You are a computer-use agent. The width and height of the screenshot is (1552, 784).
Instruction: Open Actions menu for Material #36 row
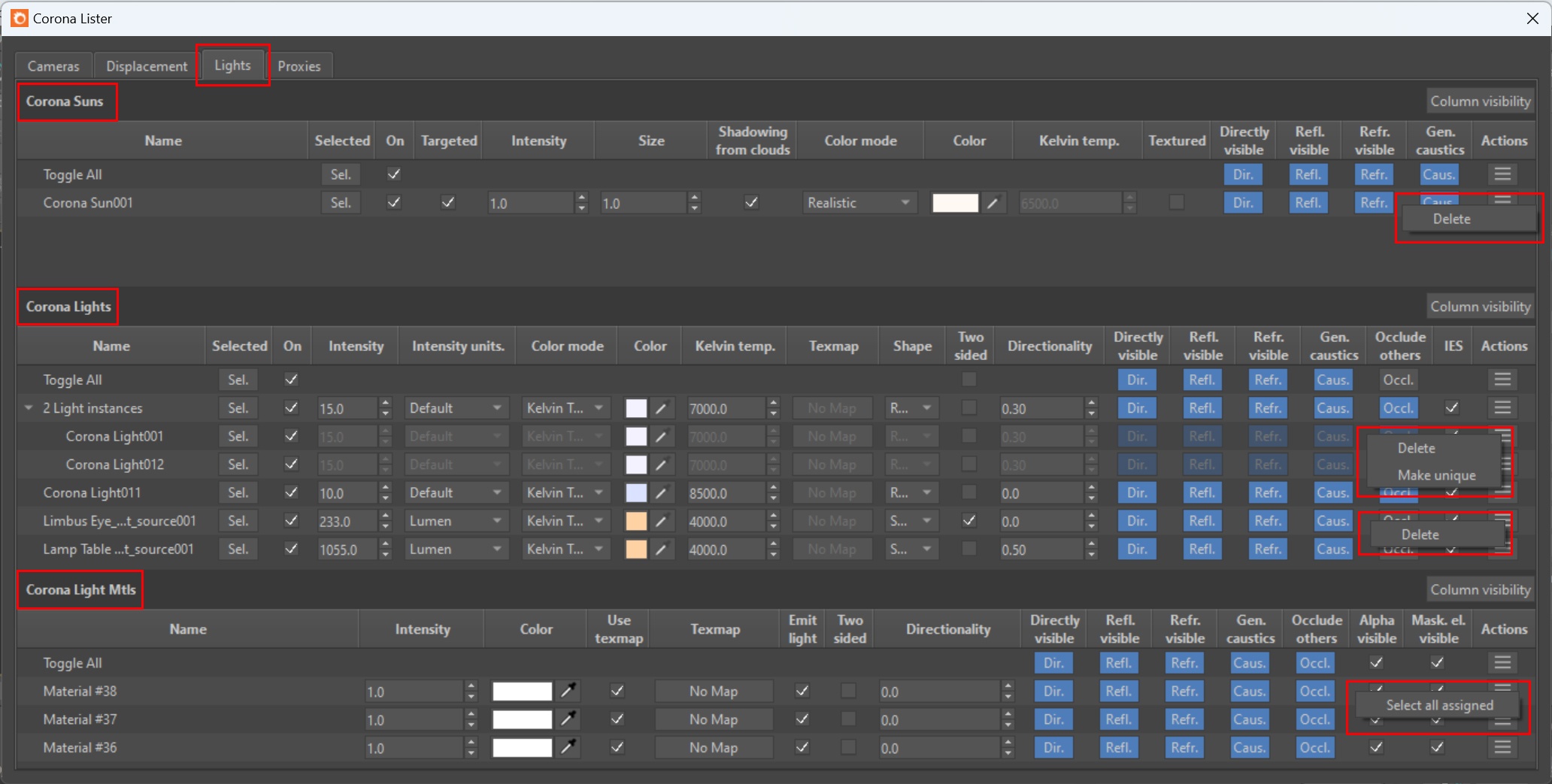tap(1502, 747)
